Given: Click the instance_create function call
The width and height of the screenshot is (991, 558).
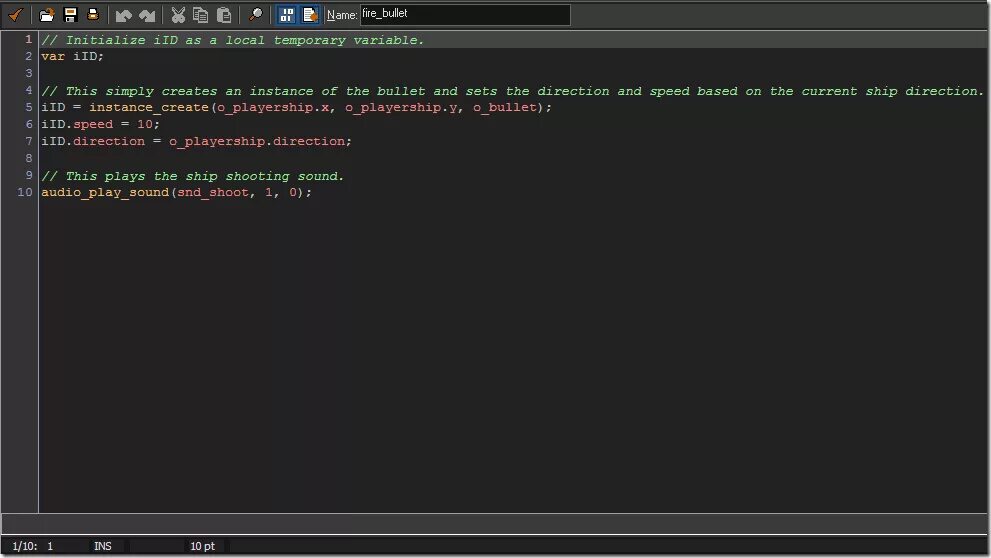Looking at the screenshot, I should [x=149, y=107].
